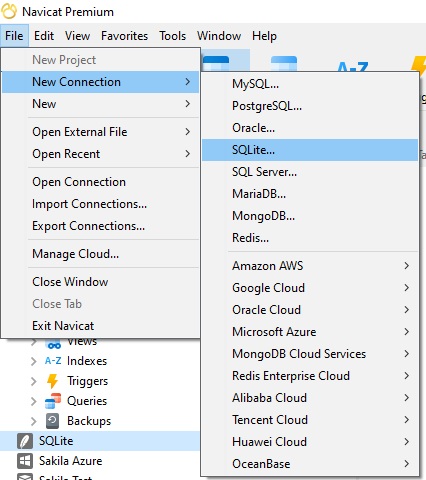Open Tencent Cloud submenu
This screenshot has height=480, width=426.
click(x=310, y=420)
